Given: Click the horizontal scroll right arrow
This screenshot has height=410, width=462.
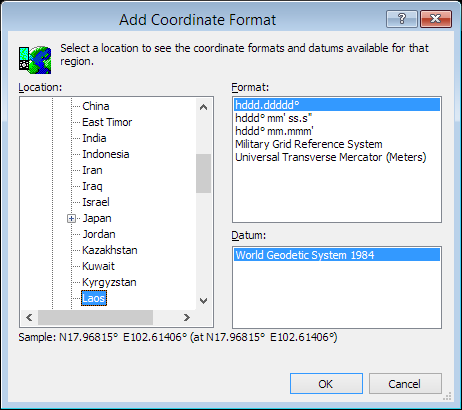Looking at the screenshot, I should pos(187,317).
